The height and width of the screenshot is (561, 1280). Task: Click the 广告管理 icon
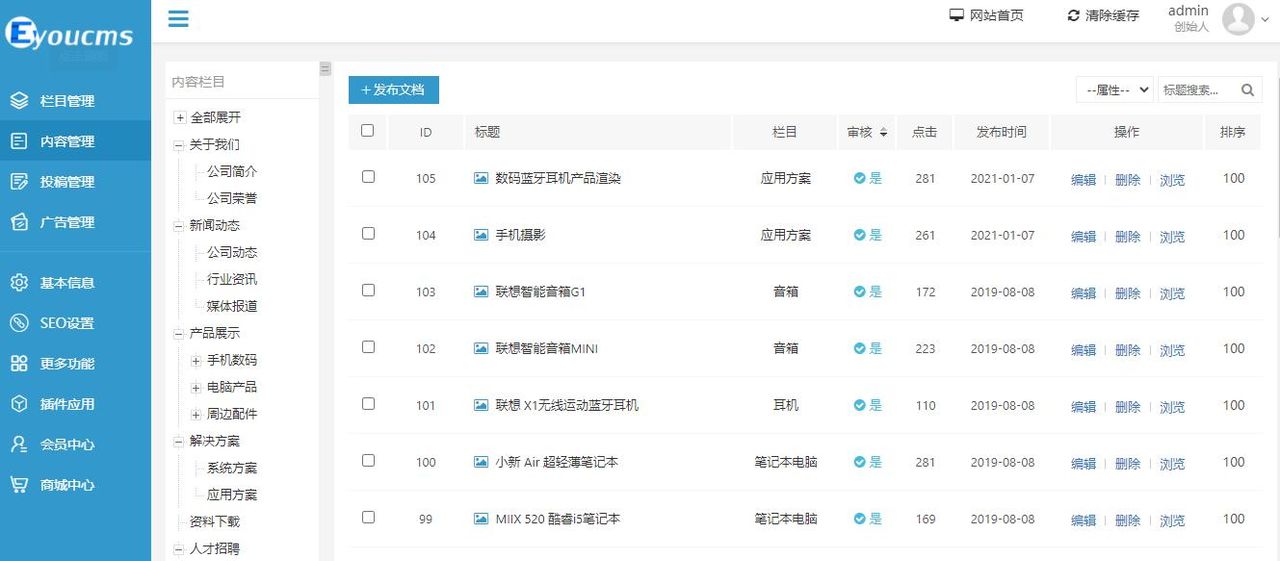coord(19,222)
